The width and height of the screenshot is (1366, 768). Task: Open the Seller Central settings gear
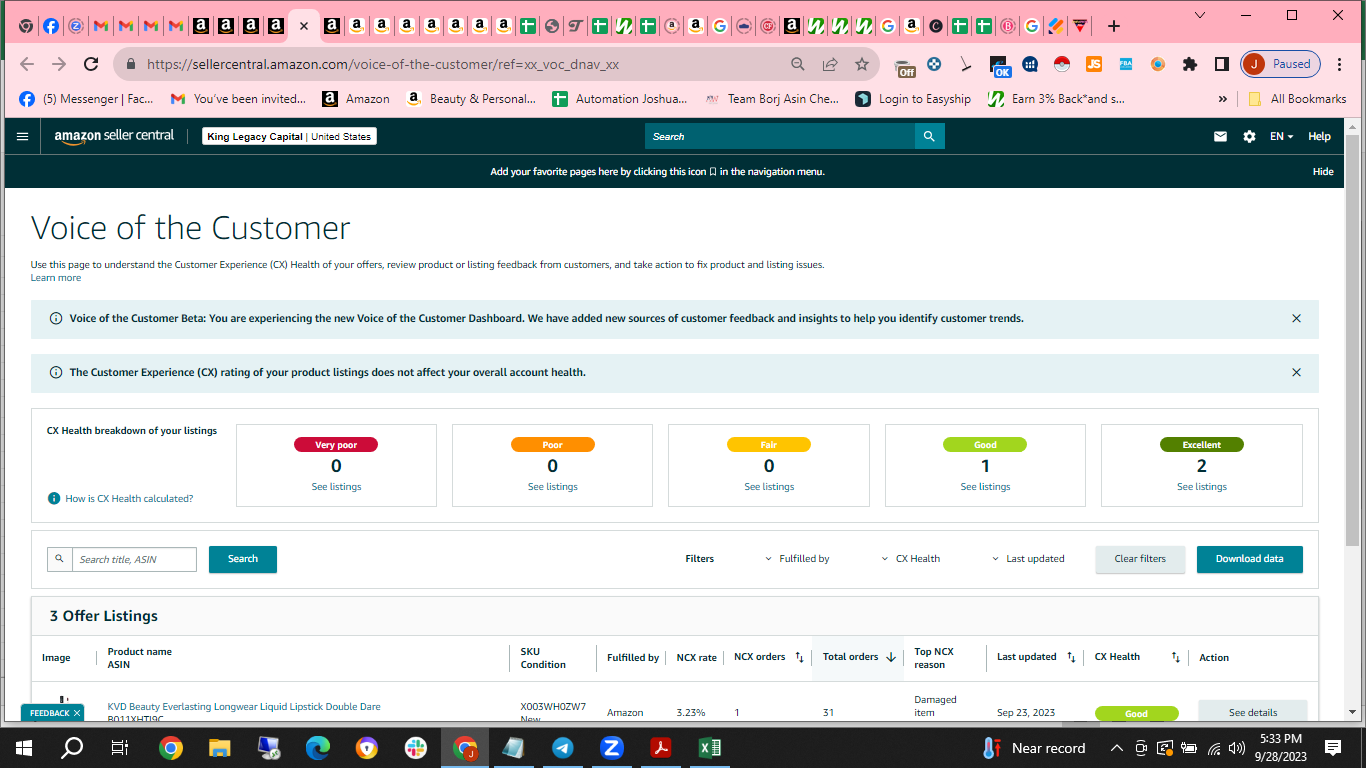[x=1249, y=136]
